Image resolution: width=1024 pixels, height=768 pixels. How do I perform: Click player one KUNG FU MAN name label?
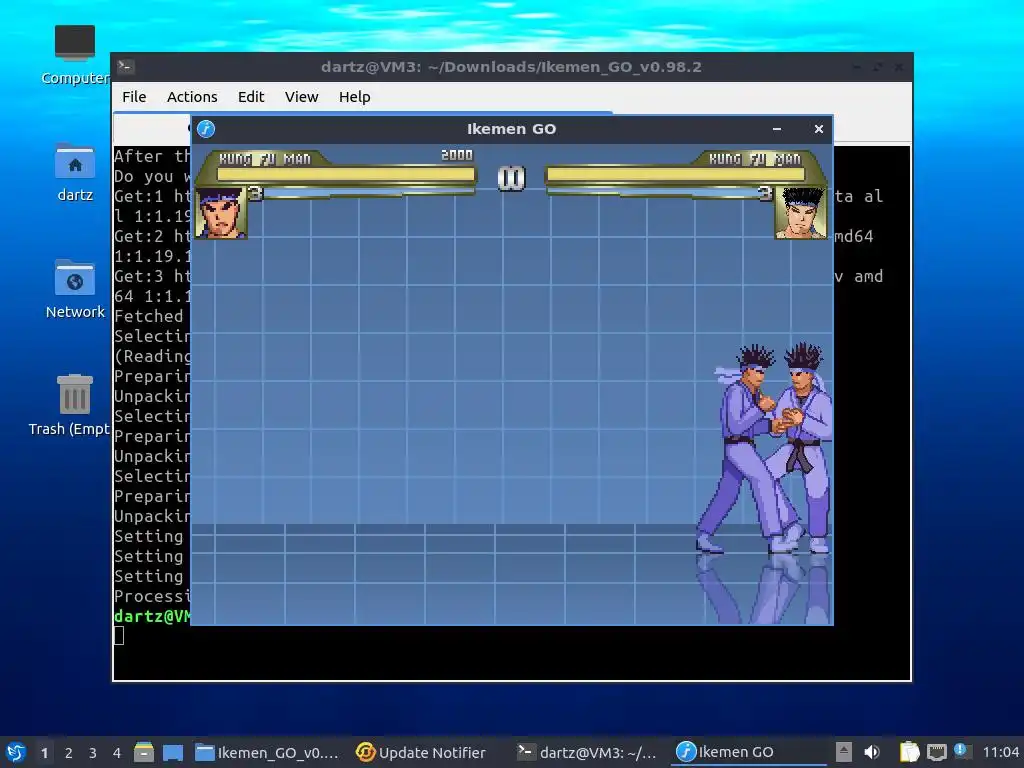coord(264,159)
